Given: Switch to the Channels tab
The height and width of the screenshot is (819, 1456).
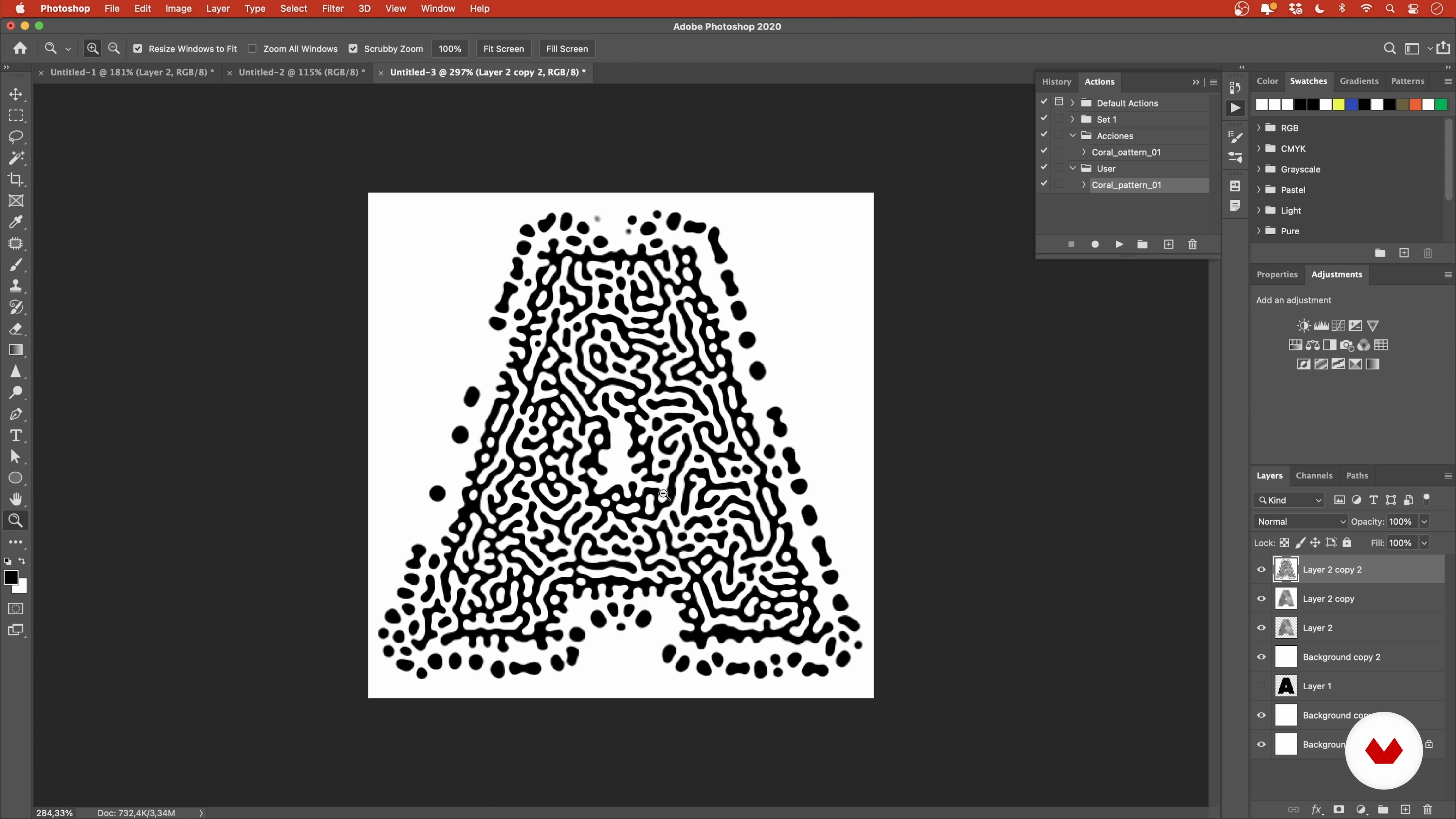Looking at the screenshot, I should 1313,475.
